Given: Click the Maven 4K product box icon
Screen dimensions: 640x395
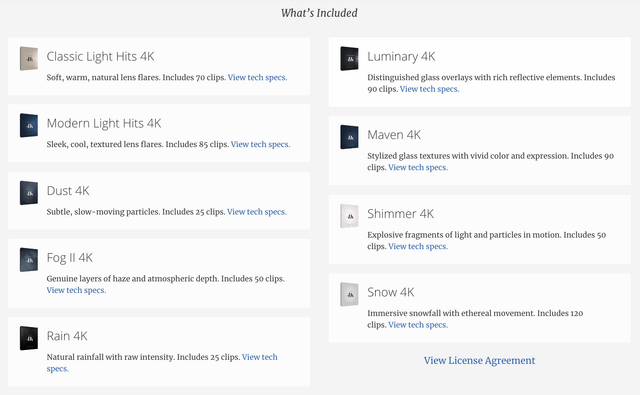Looking at the screenshot, I should [349, 137].
